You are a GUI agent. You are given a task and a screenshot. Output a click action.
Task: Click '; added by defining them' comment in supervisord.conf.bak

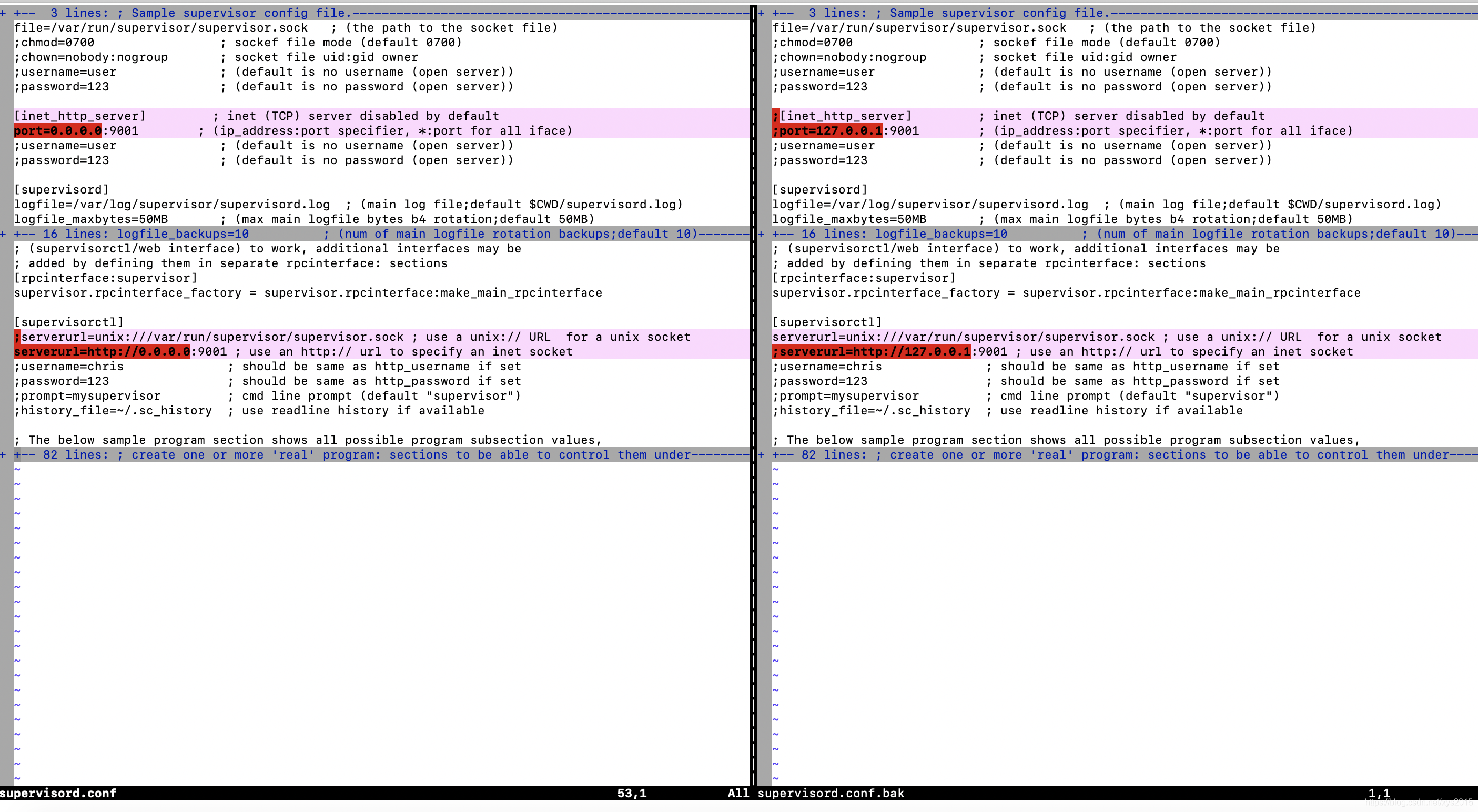(989, 263)
